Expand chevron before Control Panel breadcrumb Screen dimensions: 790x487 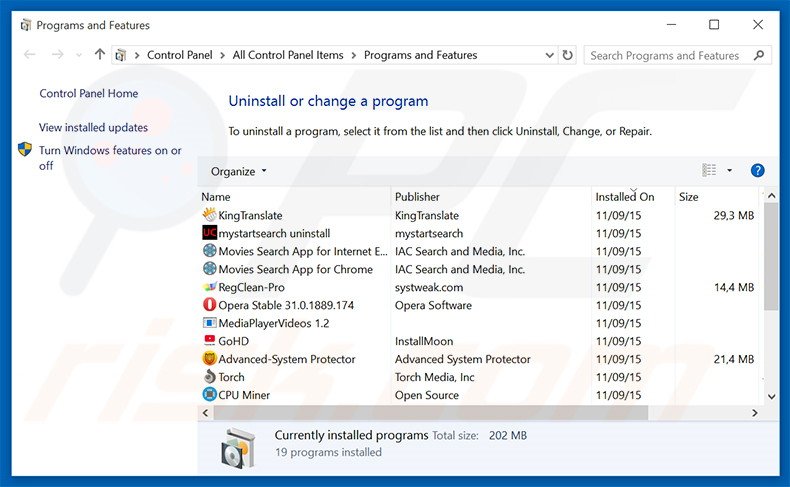point(137,55)
